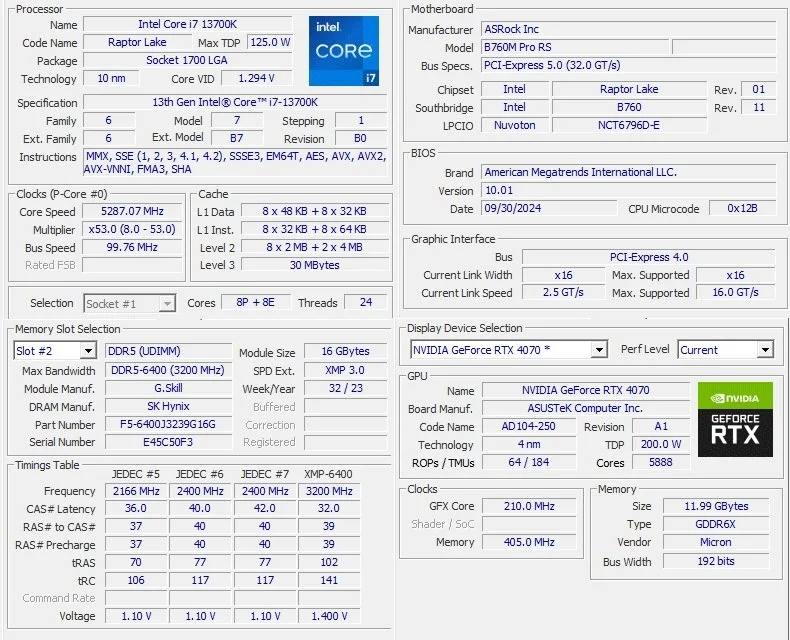Click the 10 nm technology value
The width and height of the screenshot is (790, 640).
click(x=111, y=79)
